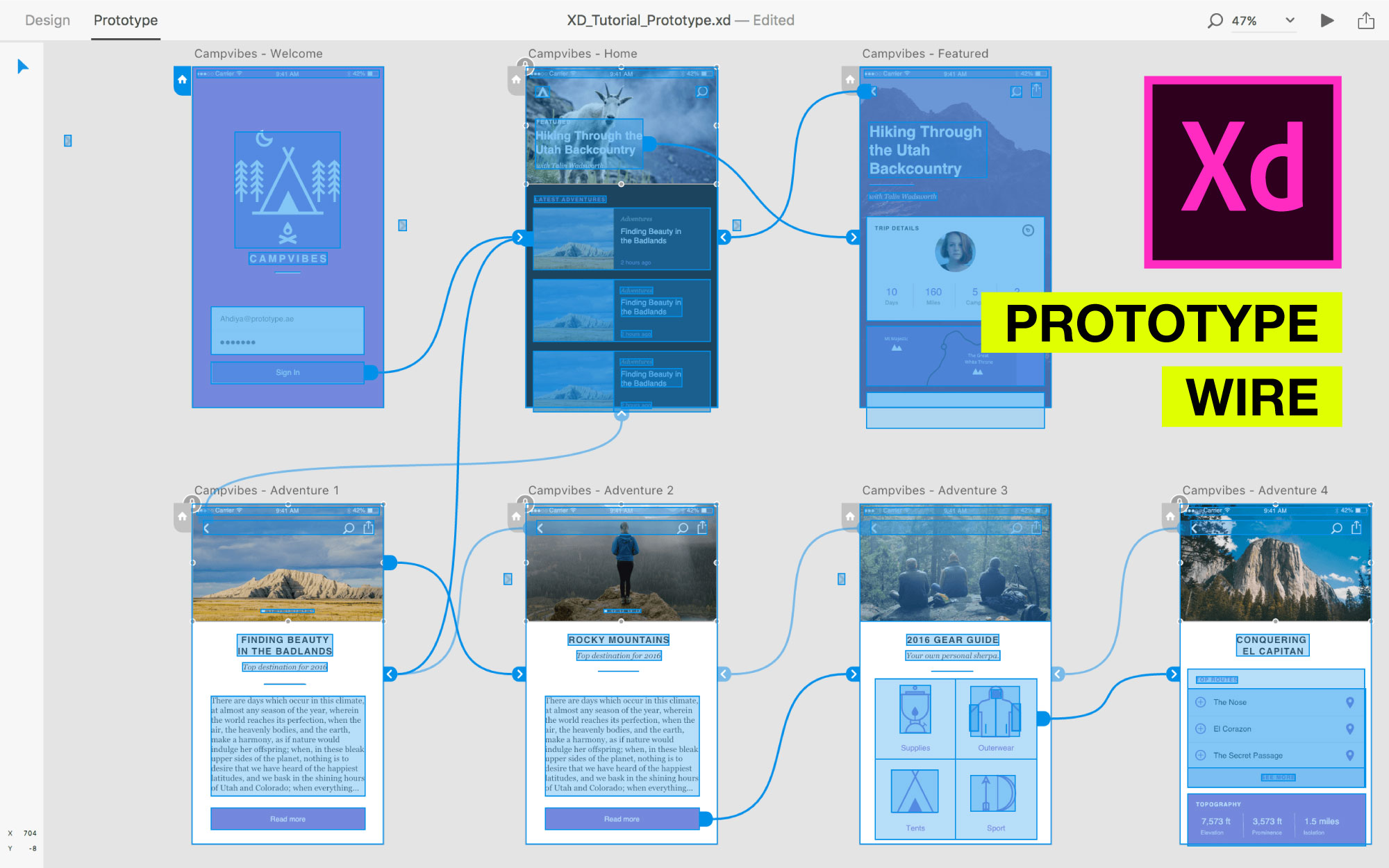
Task: Click Adventure 2 incoming wire arrow
Action: (519, 674)
